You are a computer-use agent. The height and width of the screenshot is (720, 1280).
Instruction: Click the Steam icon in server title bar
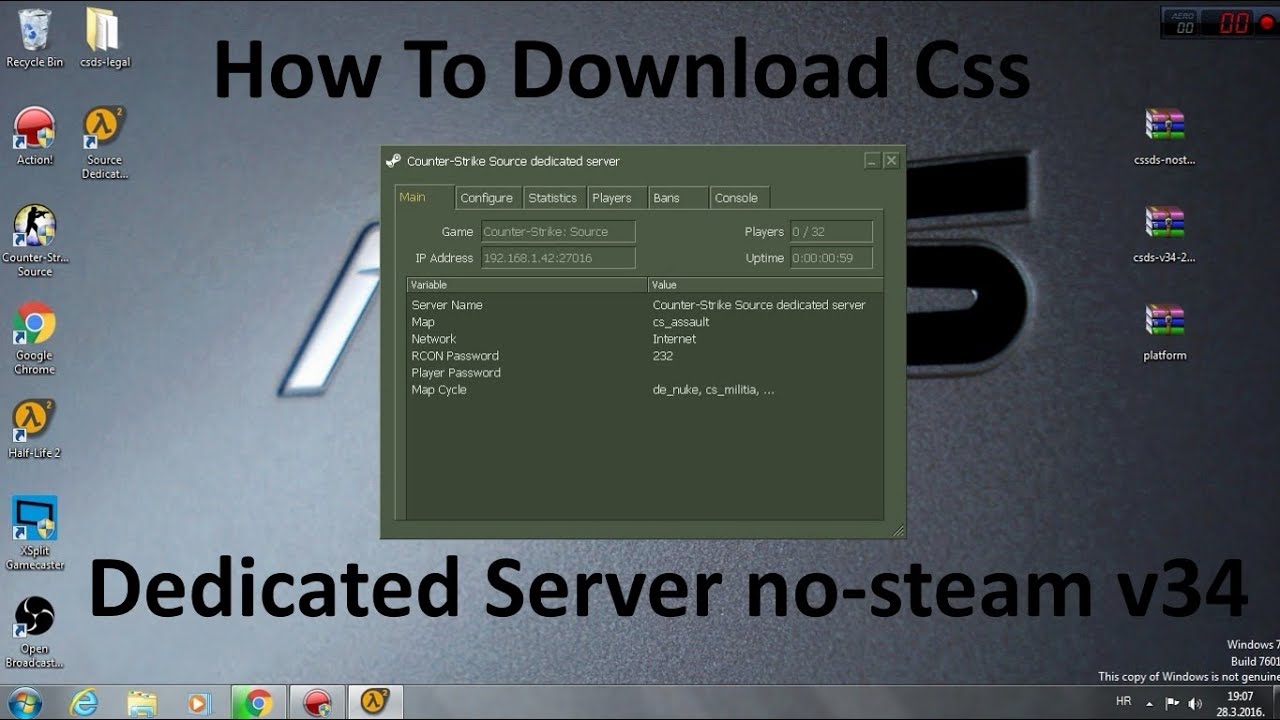(394, 161)
